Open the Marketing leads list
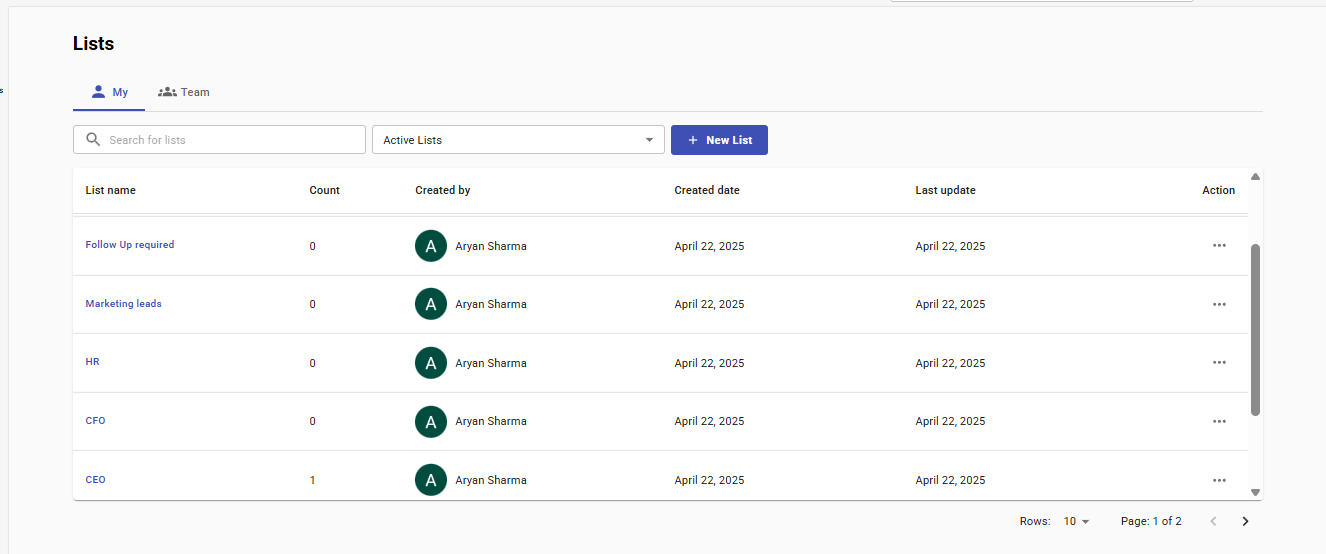The image size is (1326, 554). 123,304
